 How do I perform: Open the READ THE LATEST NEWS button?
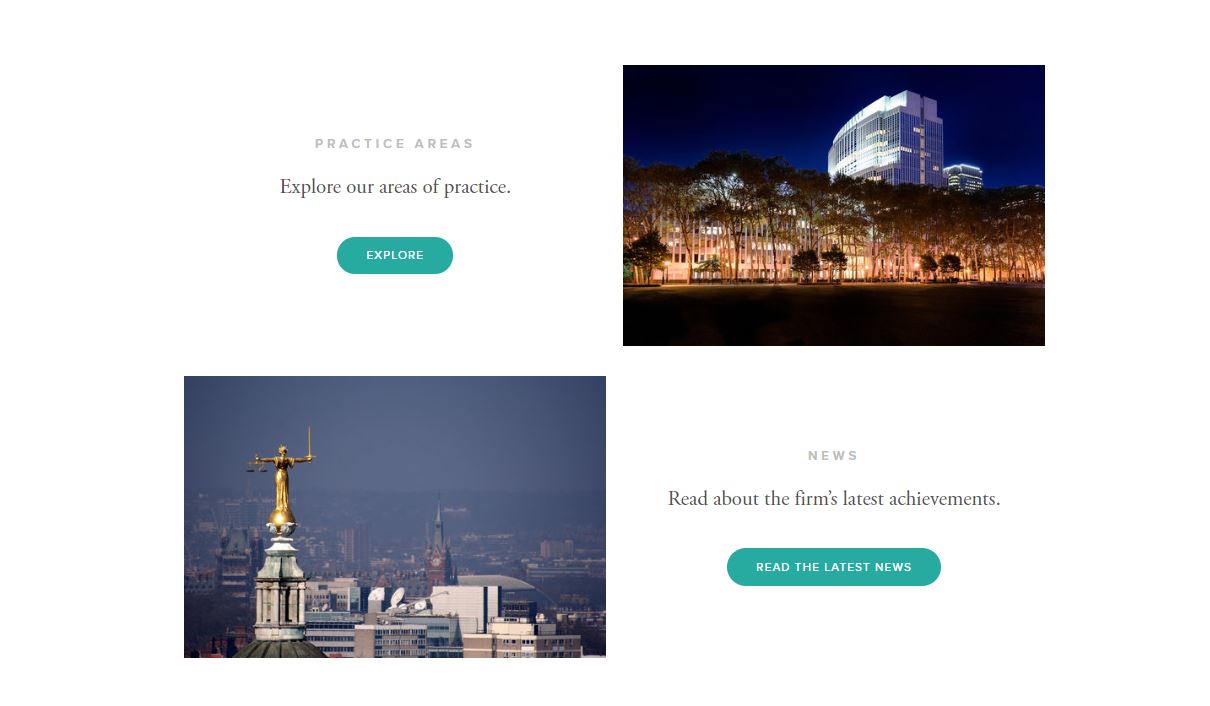[x=833, y=567]
